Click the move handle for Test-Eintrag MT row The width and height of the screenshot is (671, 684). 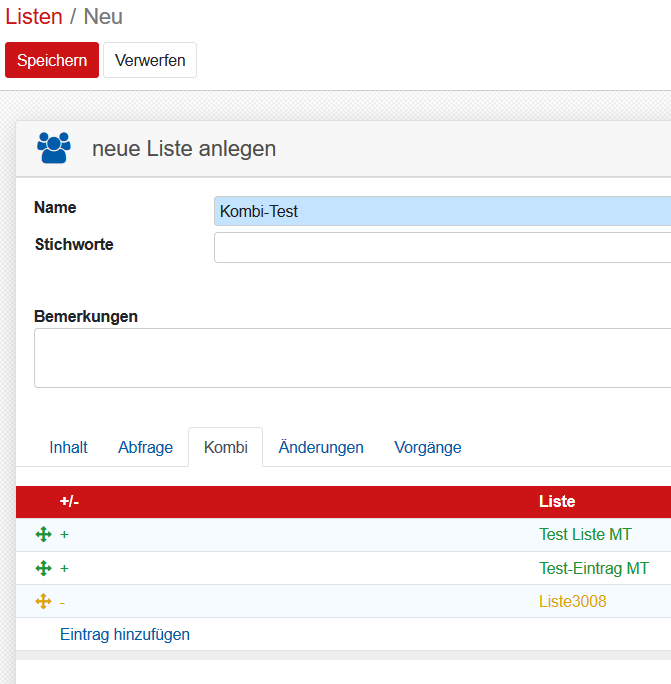point(43,568)
